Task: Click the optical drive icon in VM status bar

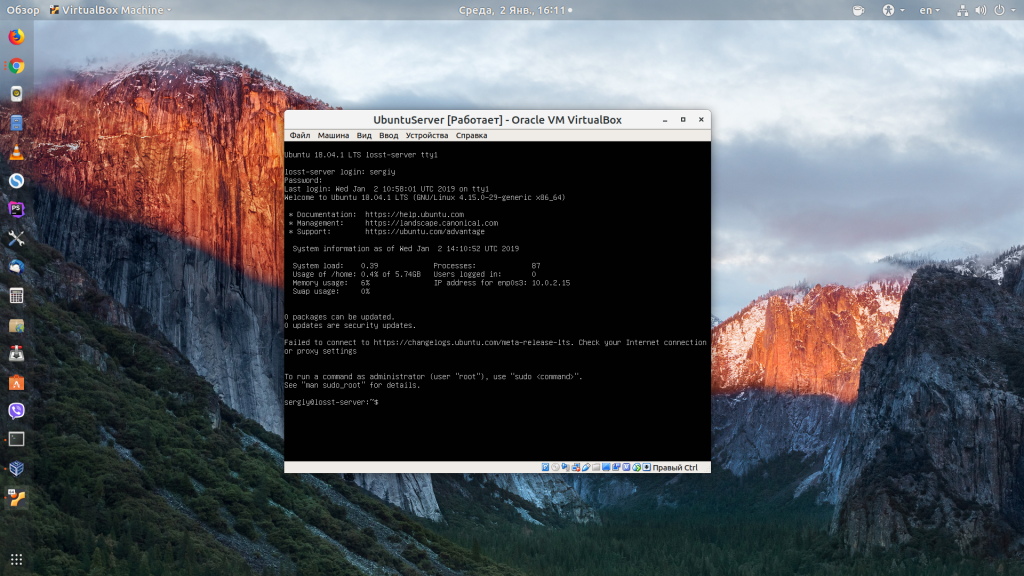Action: [x=553, y=466]
